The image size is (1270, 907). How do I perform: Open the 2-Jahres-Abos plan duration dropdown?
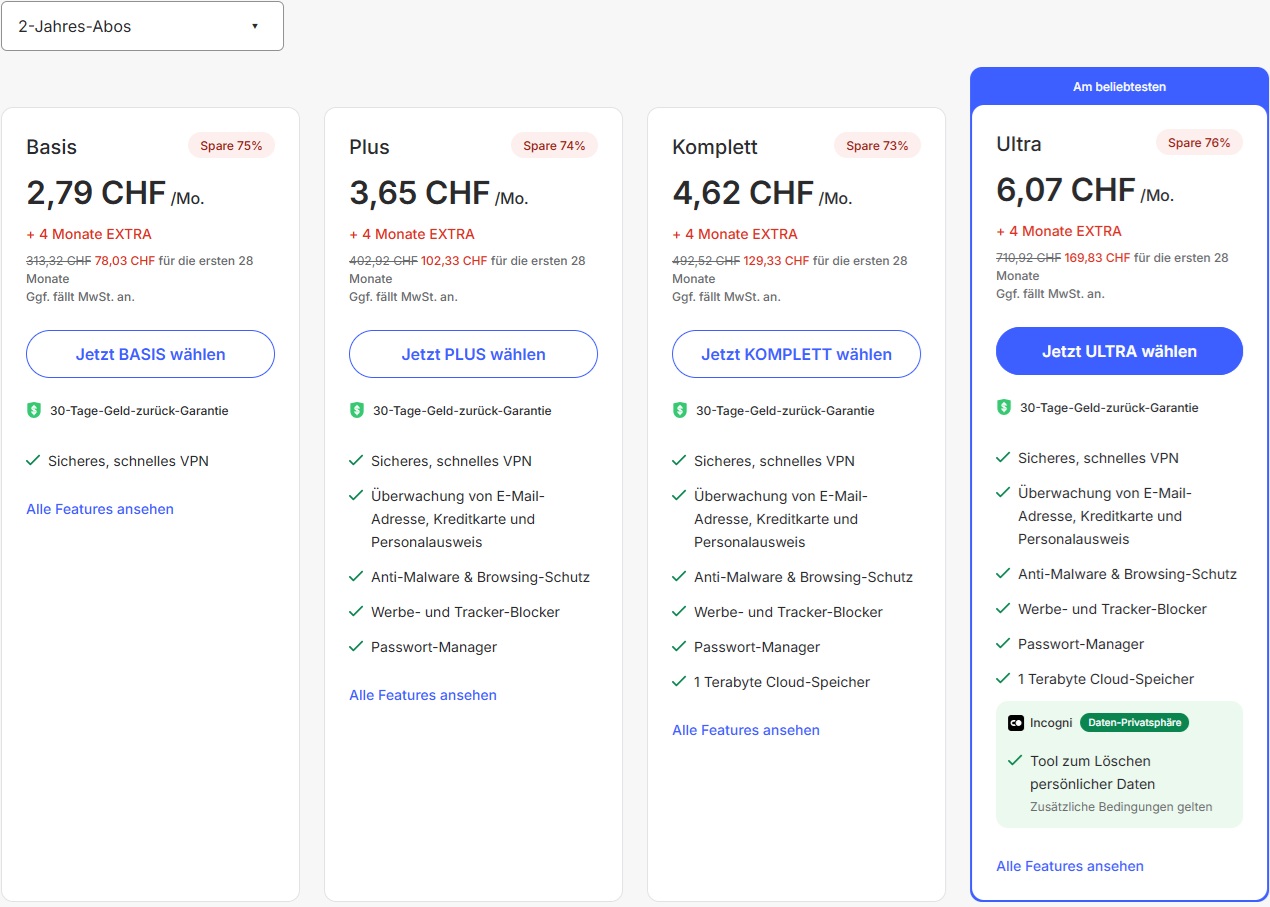tap(142, 26)
